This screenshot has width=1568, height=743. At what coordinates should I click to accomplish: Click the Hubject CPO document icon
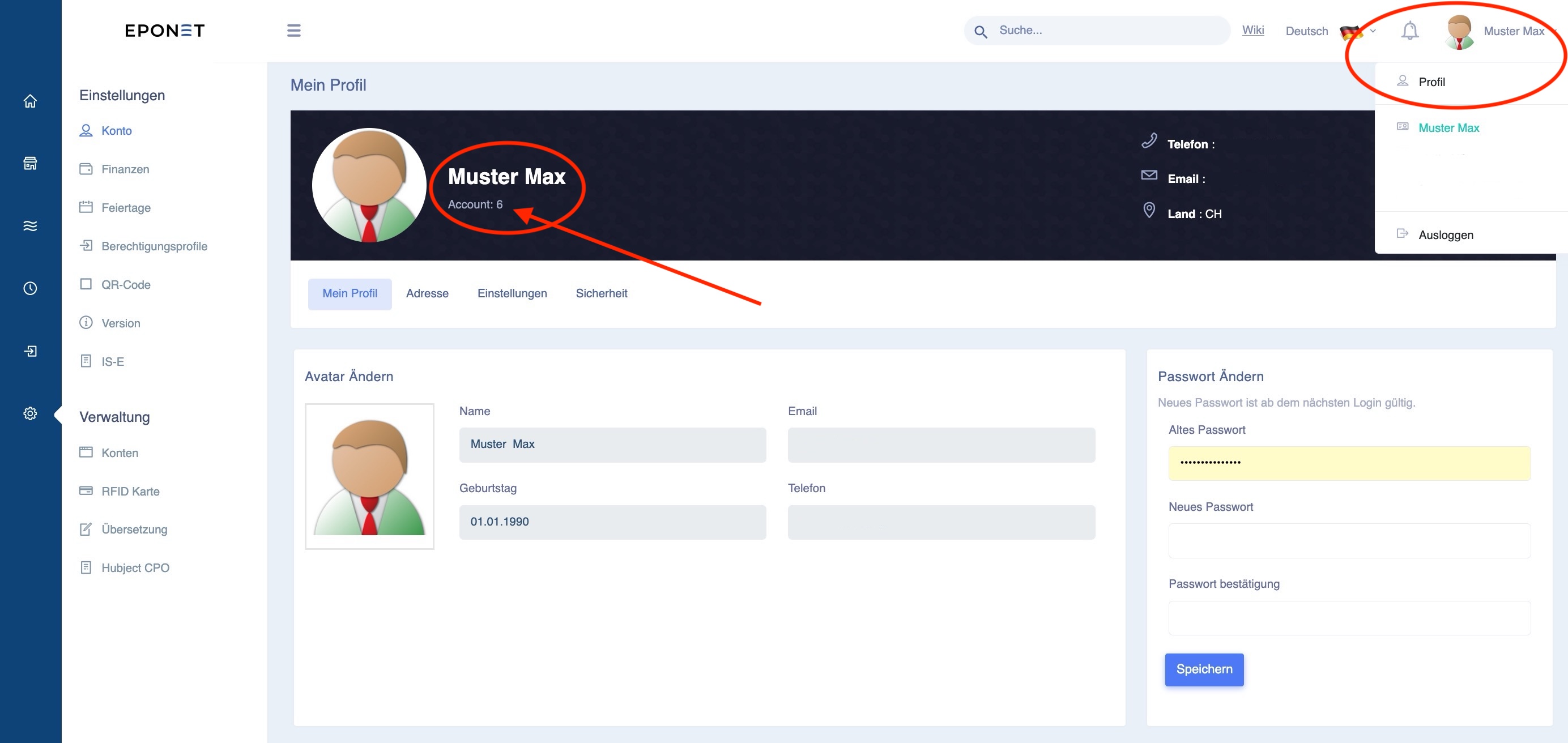click(x=86, y=567)
